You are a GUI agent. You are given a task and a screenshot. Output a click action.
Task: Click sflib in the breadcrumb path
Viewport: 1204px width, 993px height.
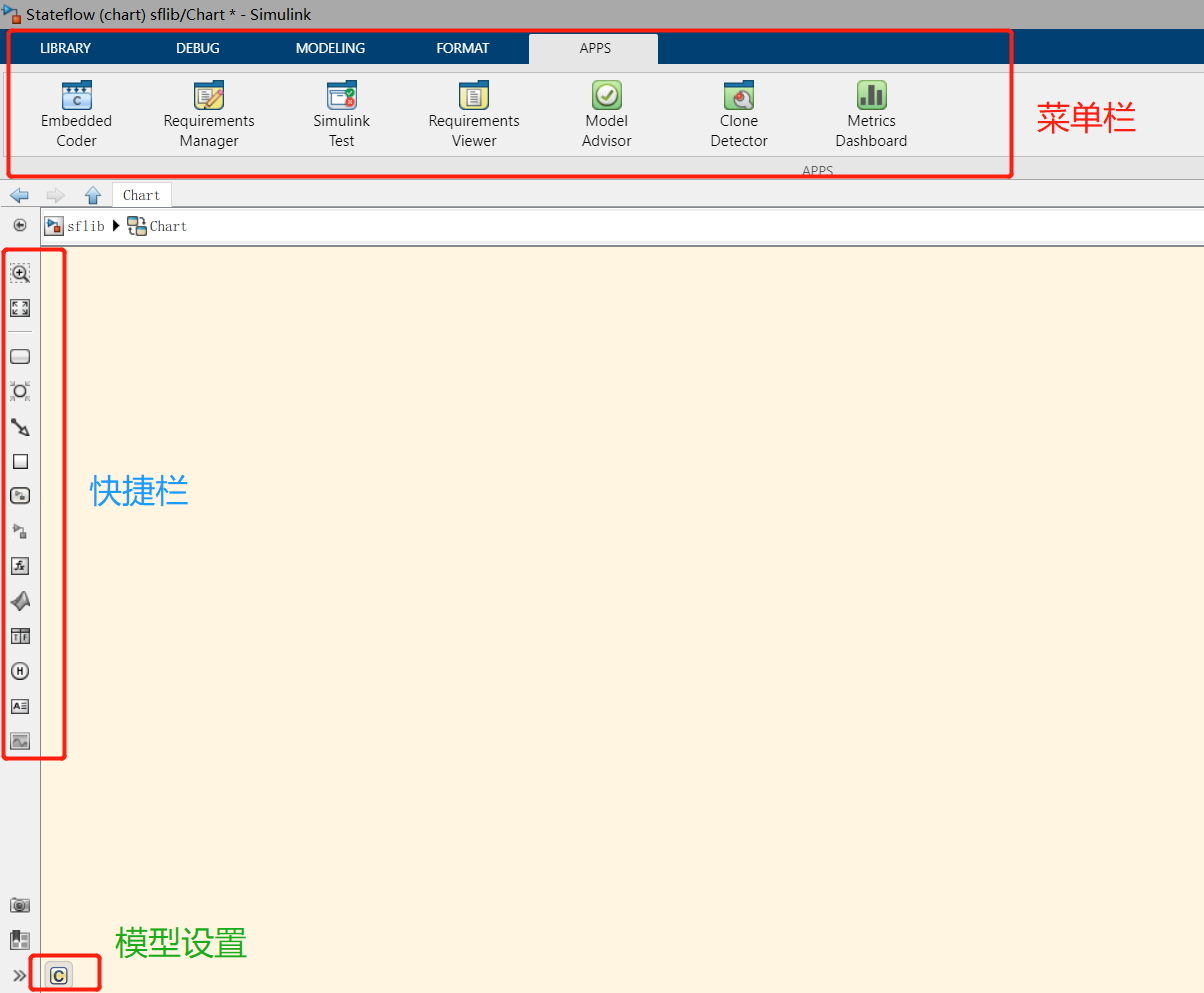(85, 226)
